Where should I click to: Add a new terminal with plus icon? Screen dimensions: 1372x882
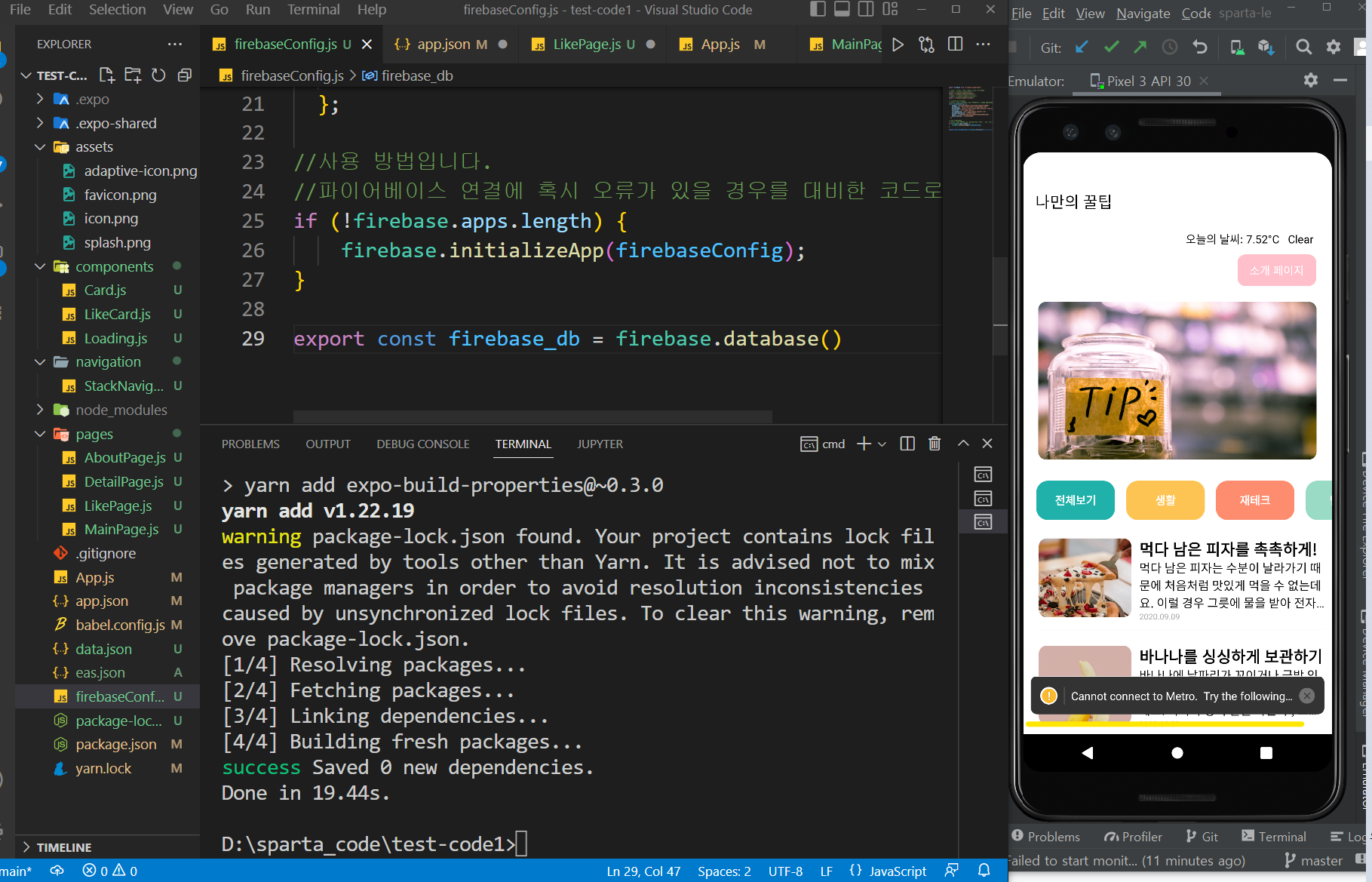[x=864, y=444]
